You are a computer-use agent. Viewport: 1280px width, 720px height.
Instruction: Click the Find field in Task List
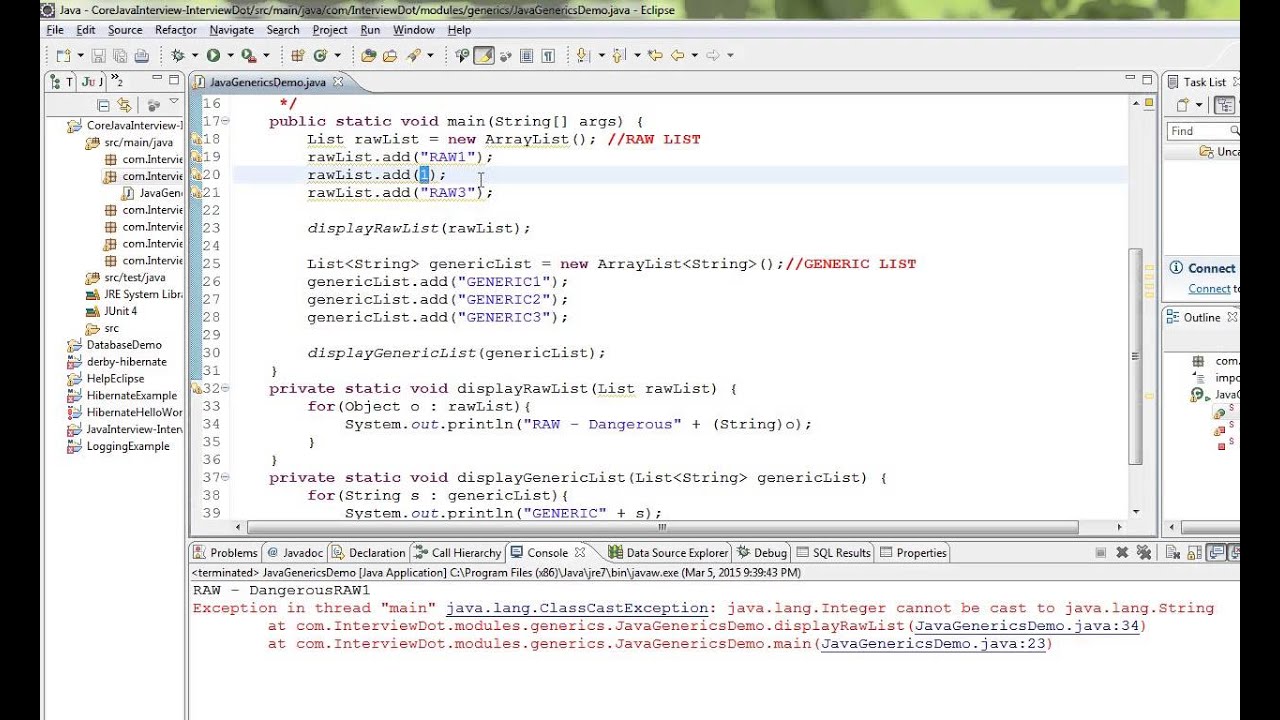click(x=1203, y=131)
